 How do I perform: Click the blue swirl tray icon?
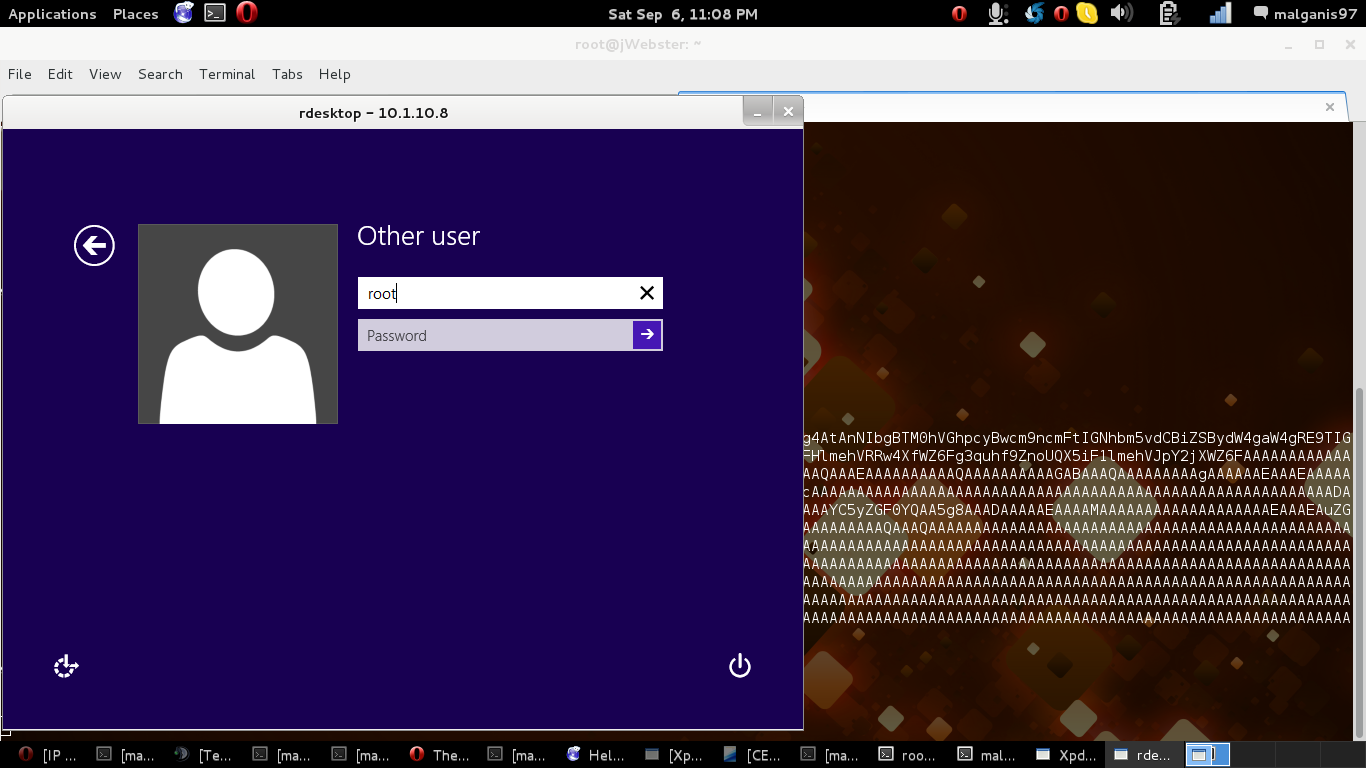pyautogui.click(x=1035, y=13)
